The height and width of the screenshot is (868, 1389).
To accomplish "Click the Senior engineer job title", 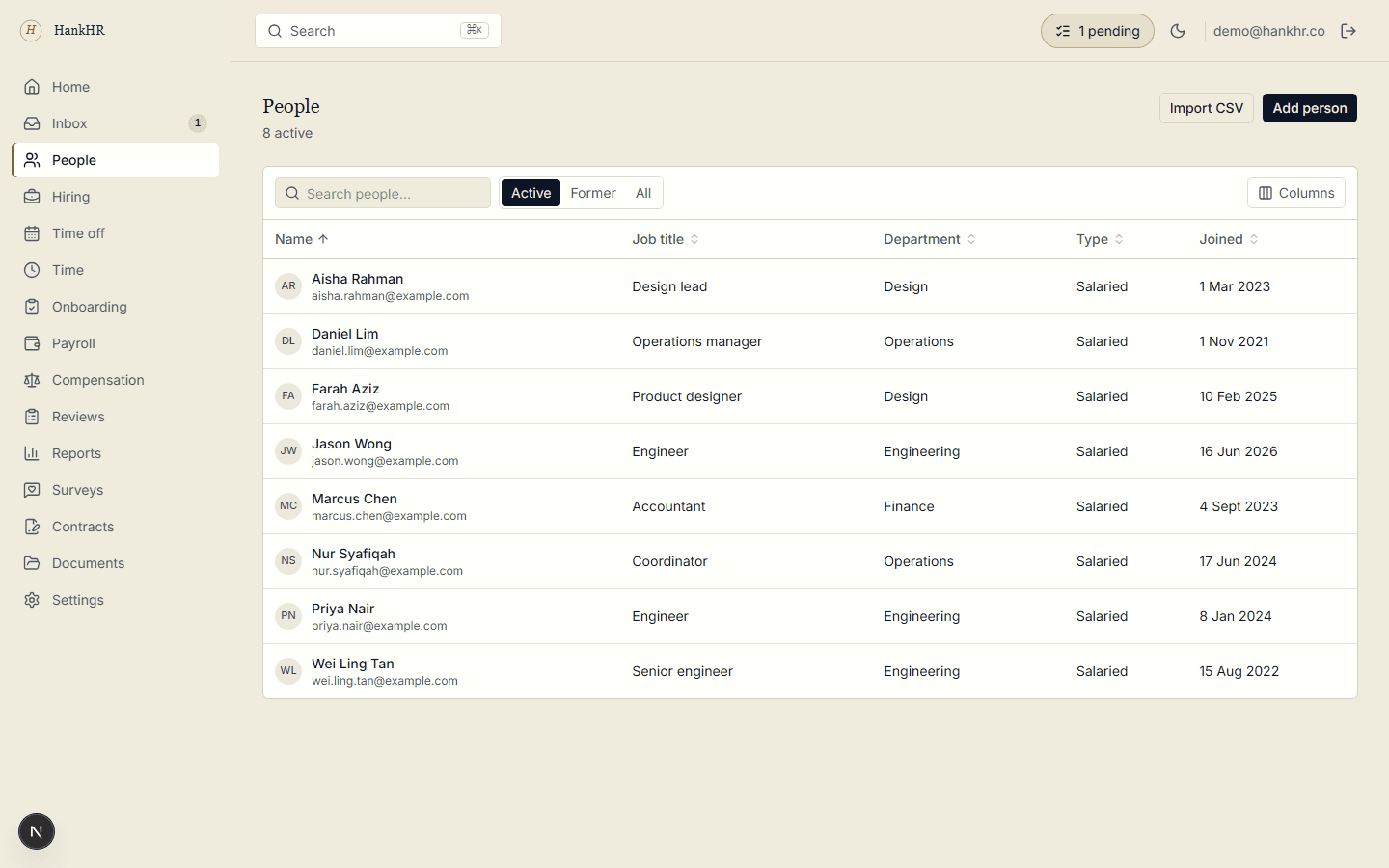I will point(682,671).
